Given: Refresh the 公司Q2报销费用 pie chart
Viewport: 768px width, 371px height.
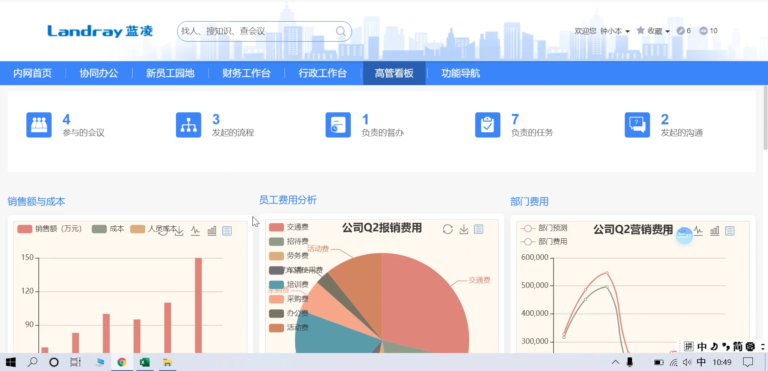Looking at the screenshot, I should coord(448,229).
